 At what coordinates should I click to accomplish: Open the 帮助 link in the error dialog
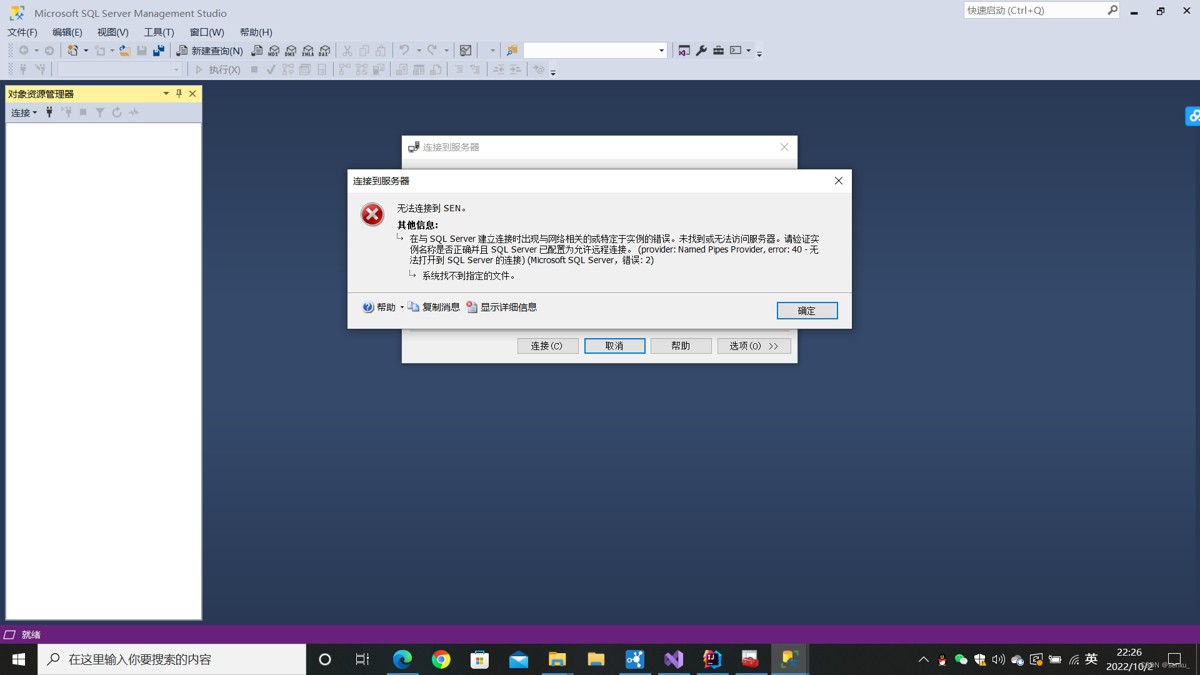pos(379,307)
